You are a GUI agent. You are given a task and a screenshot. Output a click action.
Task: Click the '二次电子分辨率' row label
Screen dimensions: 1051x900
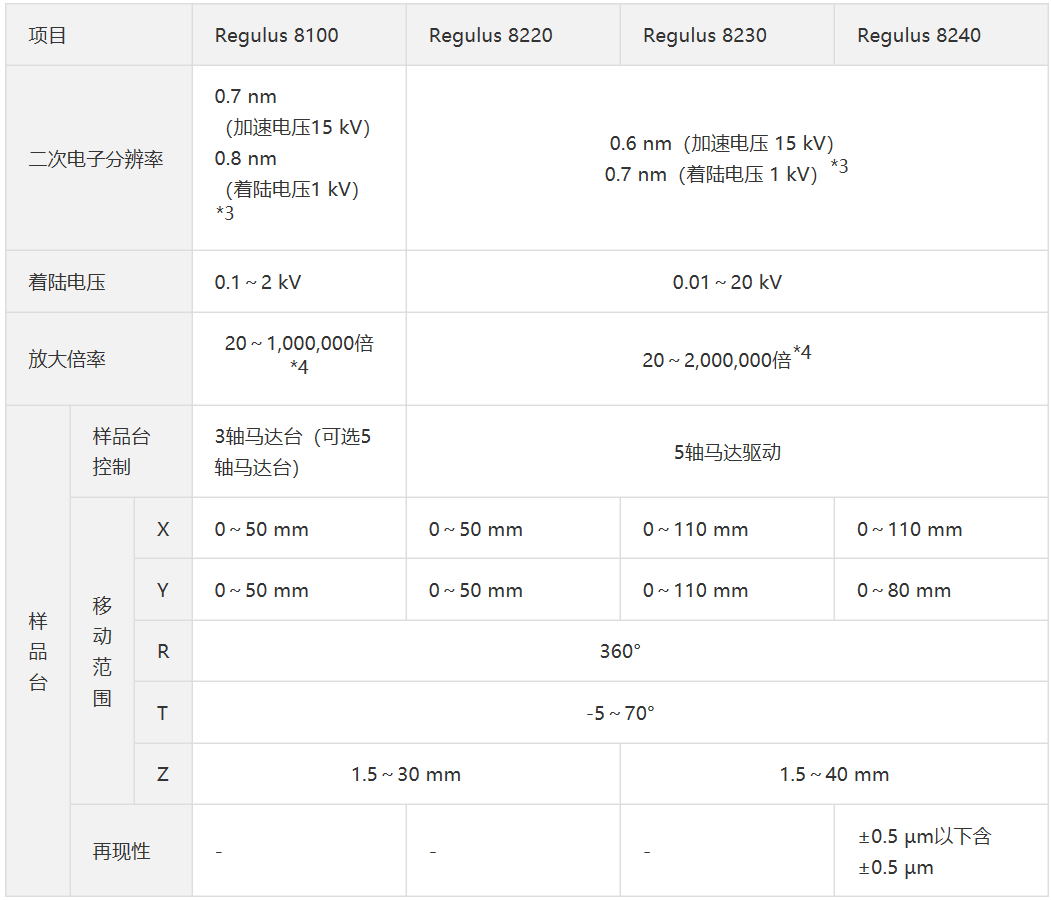tap(96, 159)
